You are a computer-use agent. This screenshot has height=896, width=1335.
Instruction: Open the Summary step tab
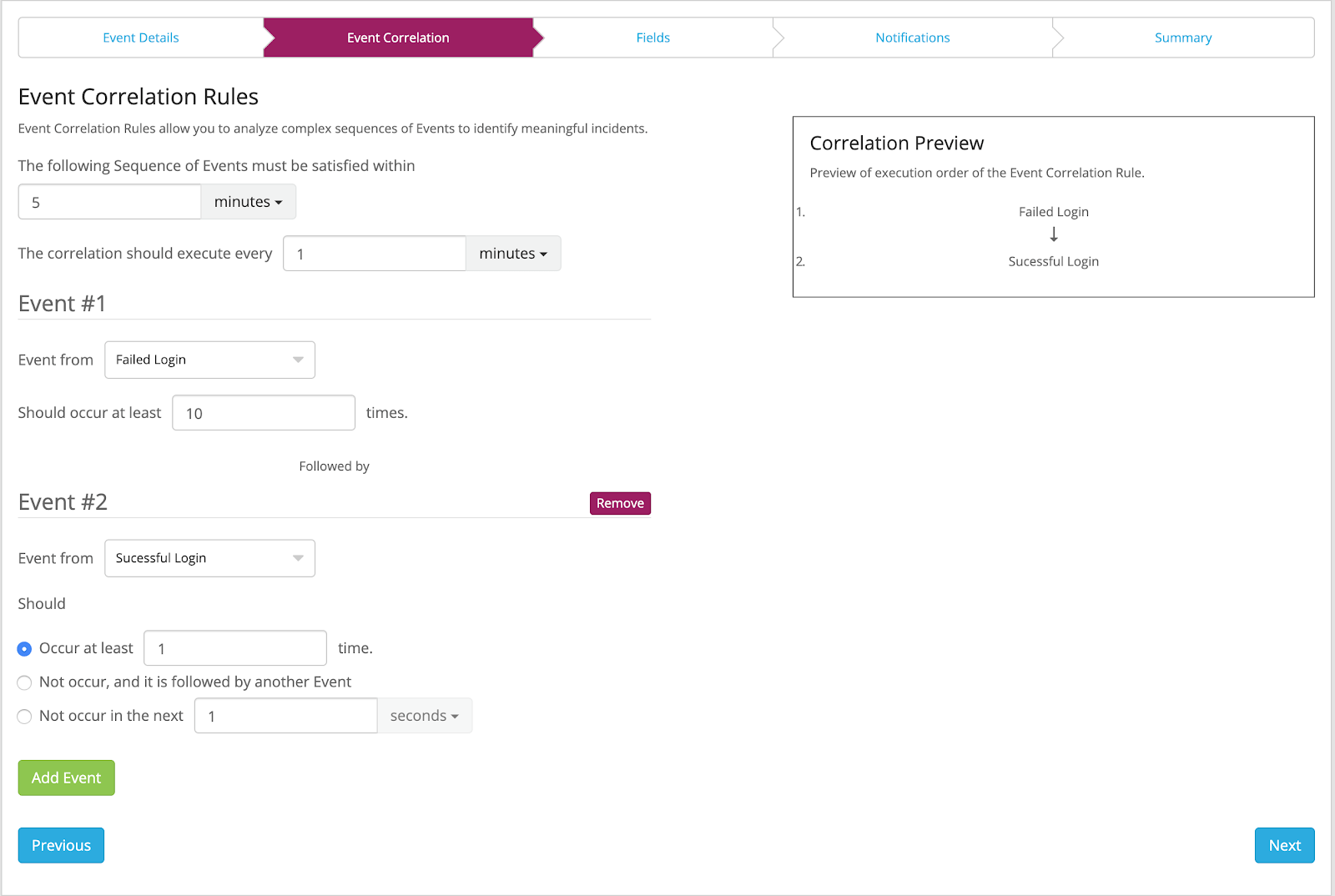click(1182, 38)
